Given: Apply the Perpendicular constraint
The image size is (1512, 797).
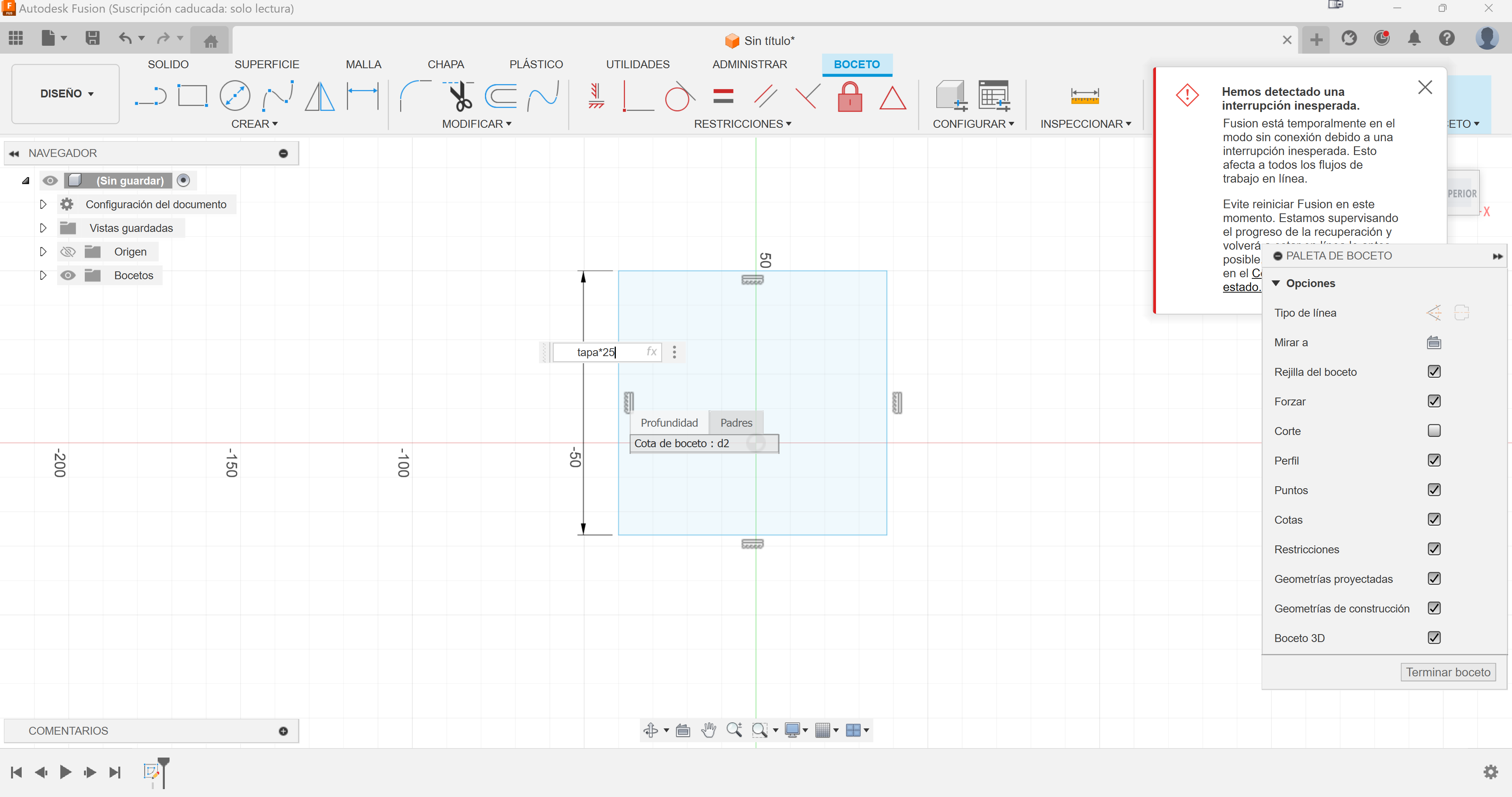Looking at the screenshot, I should coord(808,96).
